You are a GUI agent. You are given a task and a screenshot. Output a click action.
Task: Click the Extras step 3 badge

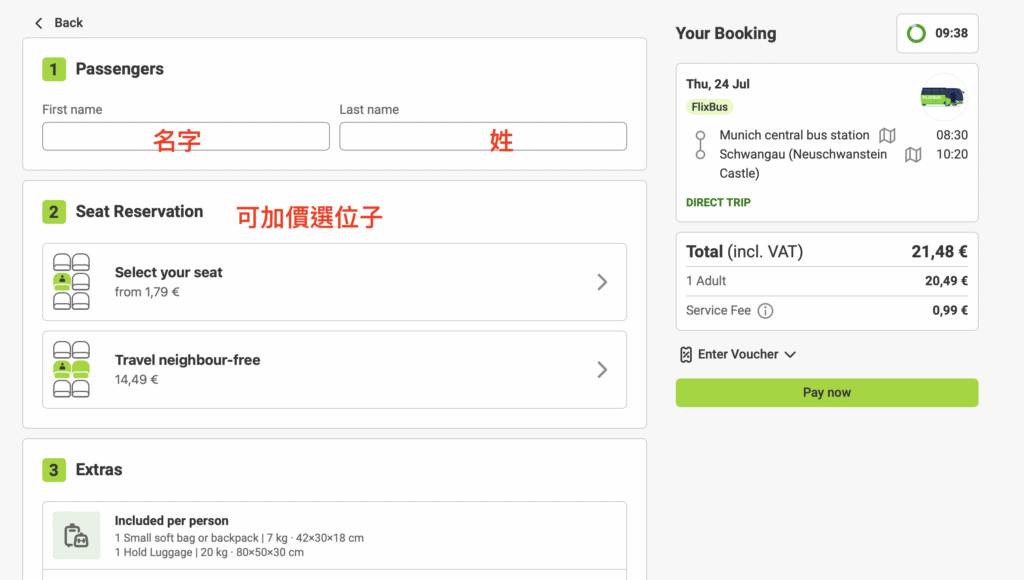[54, 470]
